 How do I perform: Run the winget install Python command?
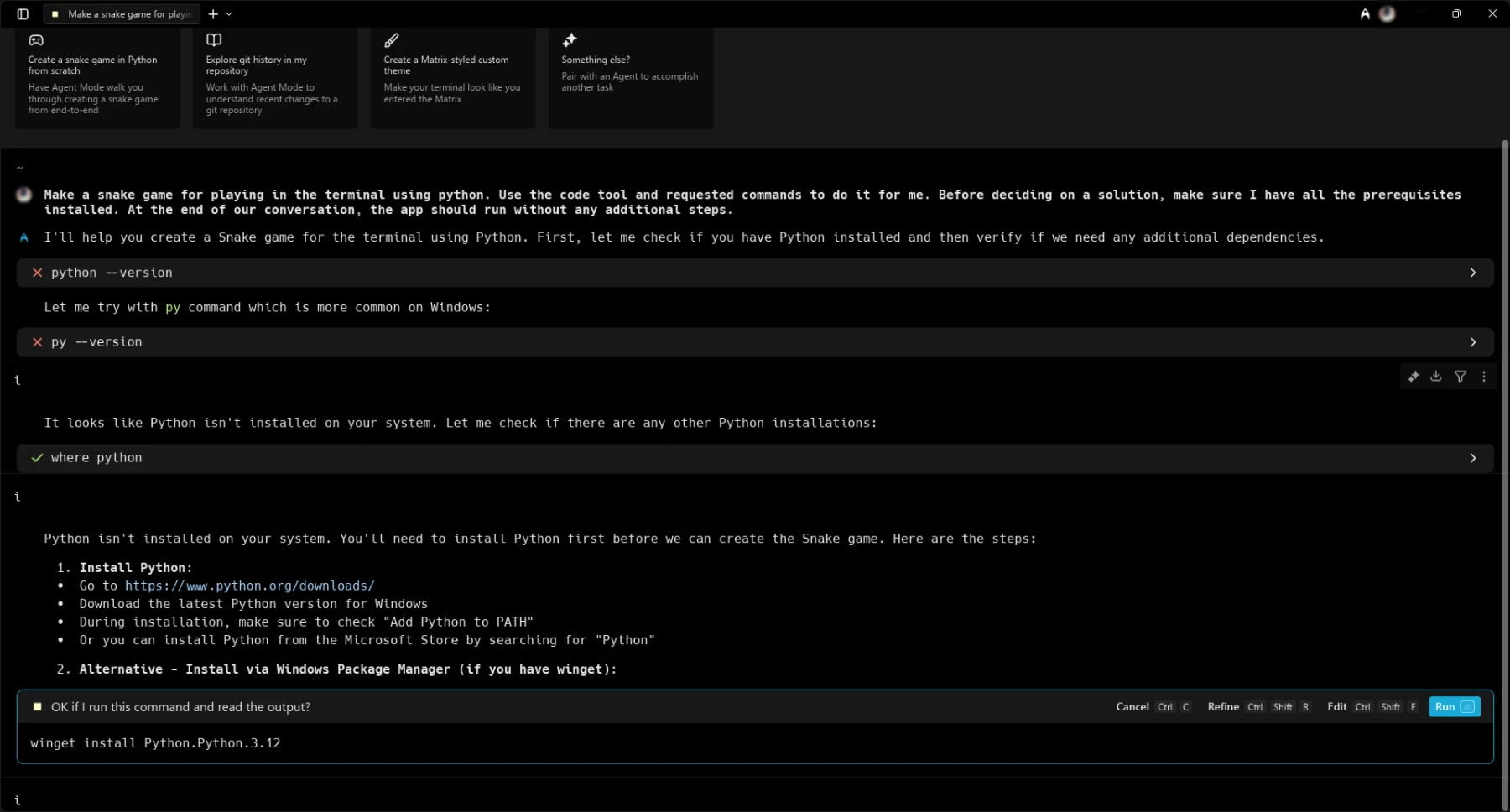pyautogui.click(x=1454, y=707)
